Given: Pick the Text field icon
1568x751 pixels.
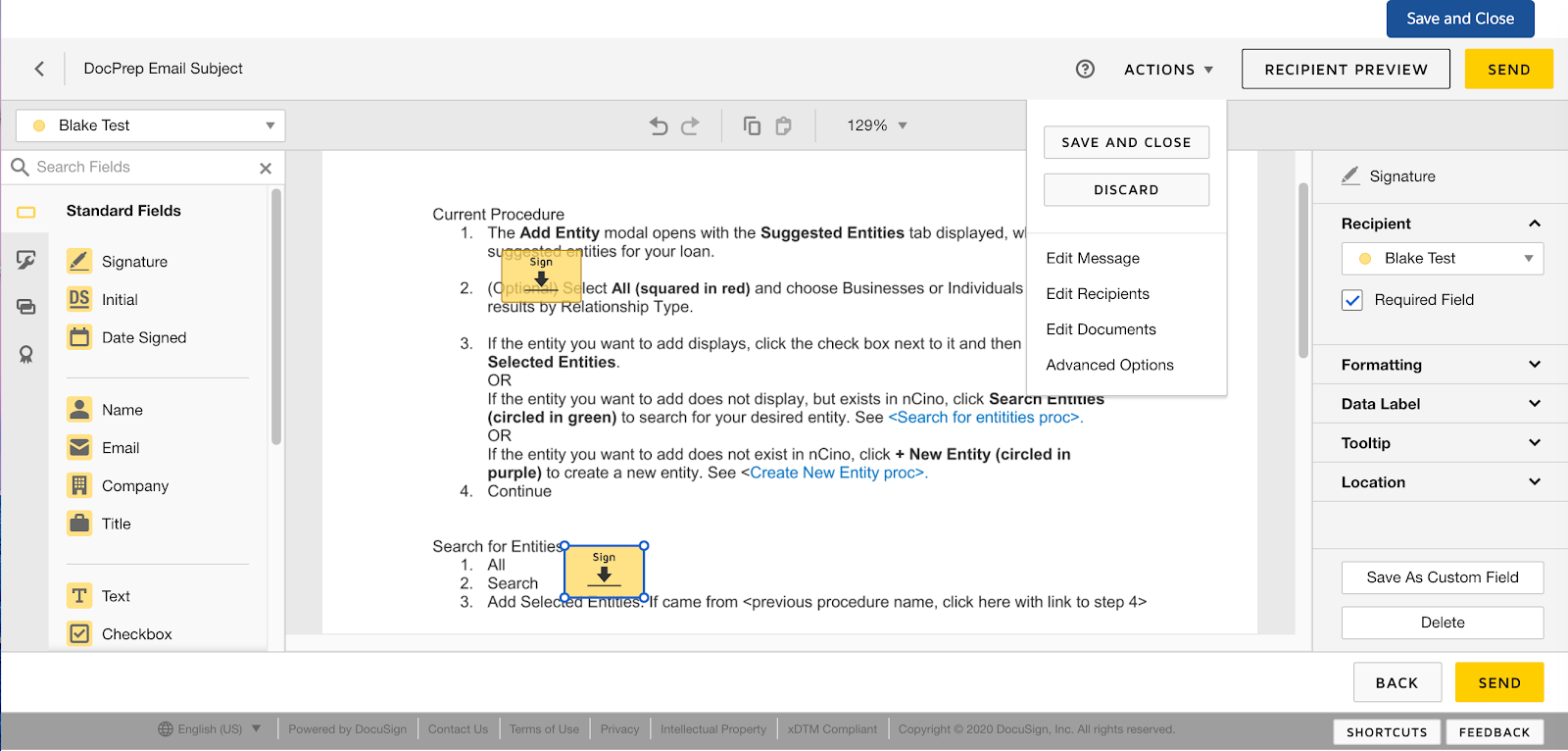Looking at the screenshot, I should tap(79, 595).
